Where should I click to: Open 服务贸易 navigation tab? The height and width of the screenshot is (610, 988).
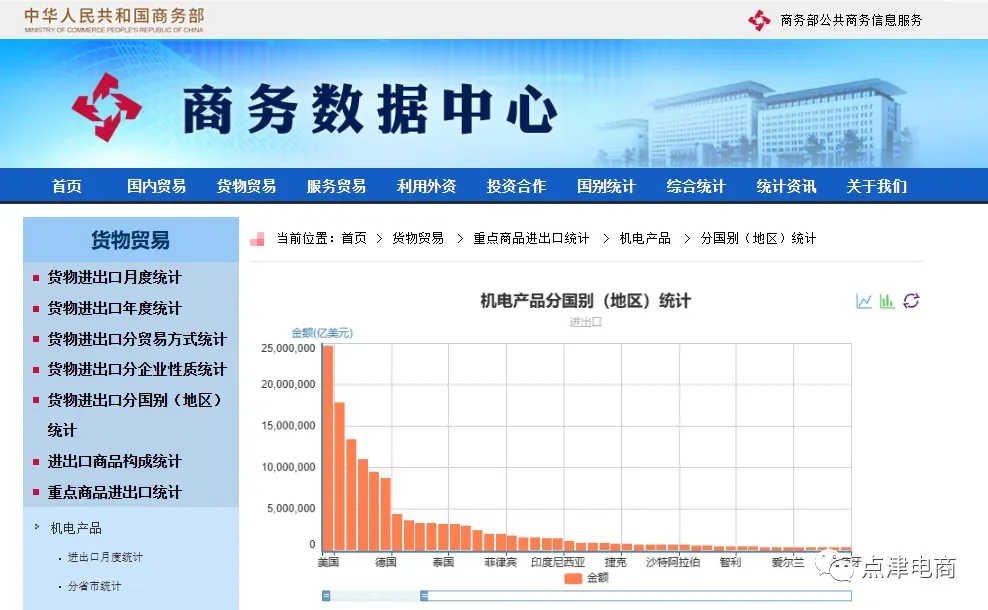coord(336,186)
